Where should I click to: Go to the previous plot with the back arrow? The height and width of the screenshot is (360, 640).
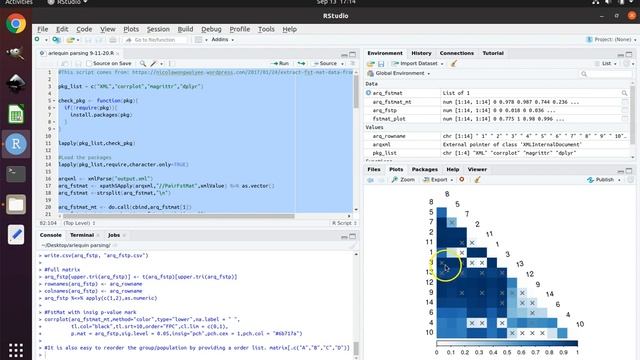370,180
